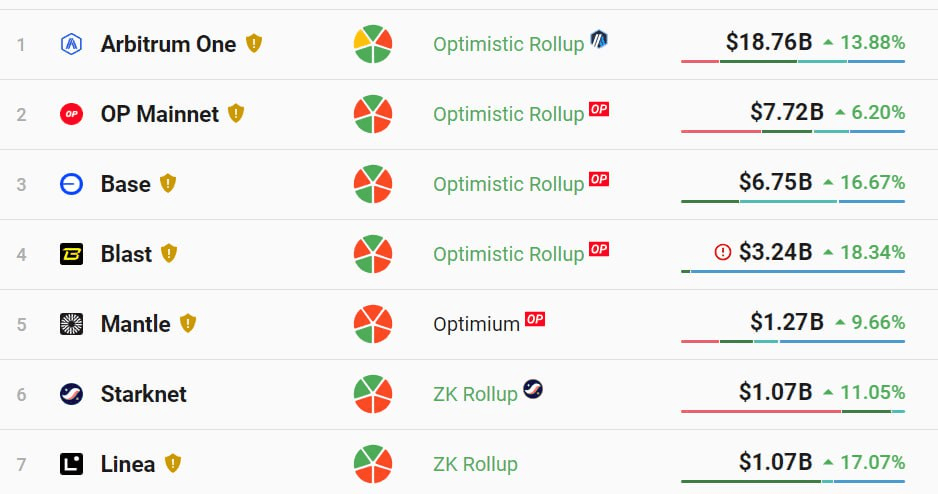Click the risk pie chart for Mantle

pos(373,324)
